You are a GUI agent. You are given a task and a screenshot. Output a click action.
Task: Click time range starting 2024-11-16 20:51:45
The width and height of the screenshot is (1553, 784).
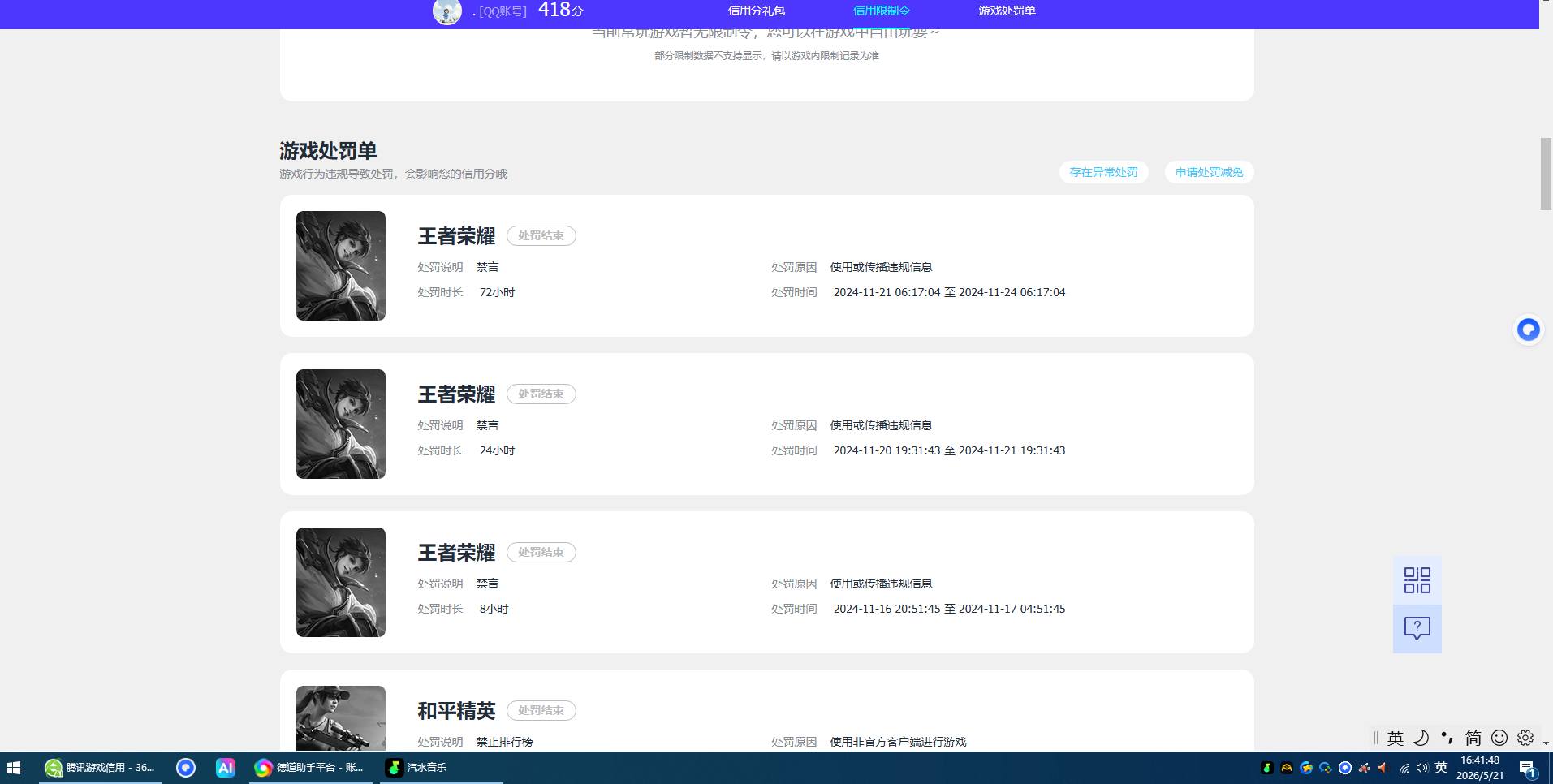click(949, 609)
